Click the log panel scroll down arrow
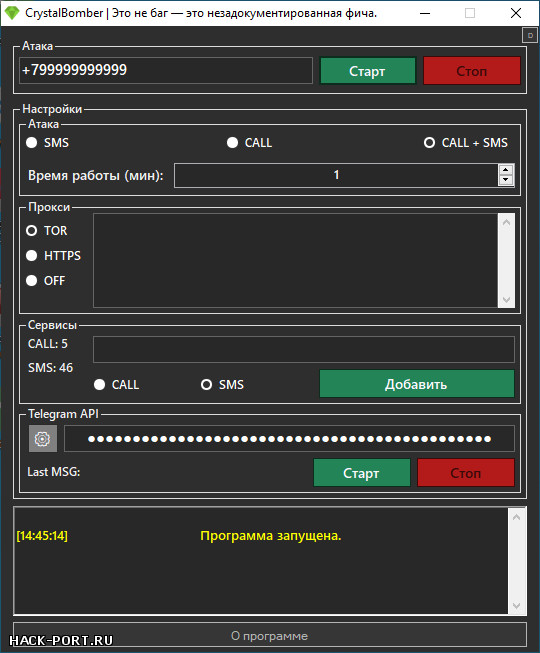Screen dimensions: 540x653 click(517, 606)
